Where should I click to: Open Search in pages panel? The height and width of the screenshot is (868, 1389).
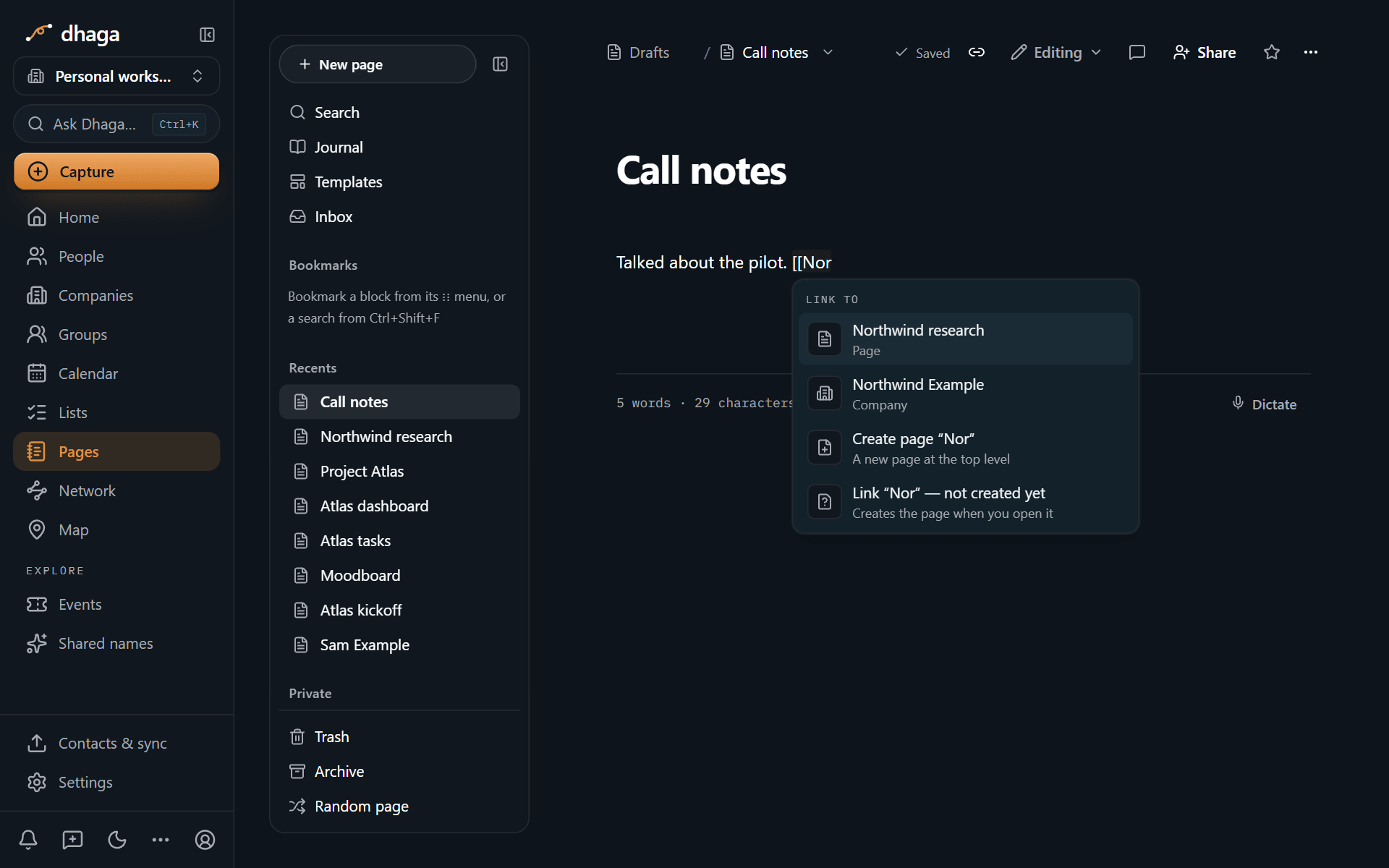[x=399, y=112]
